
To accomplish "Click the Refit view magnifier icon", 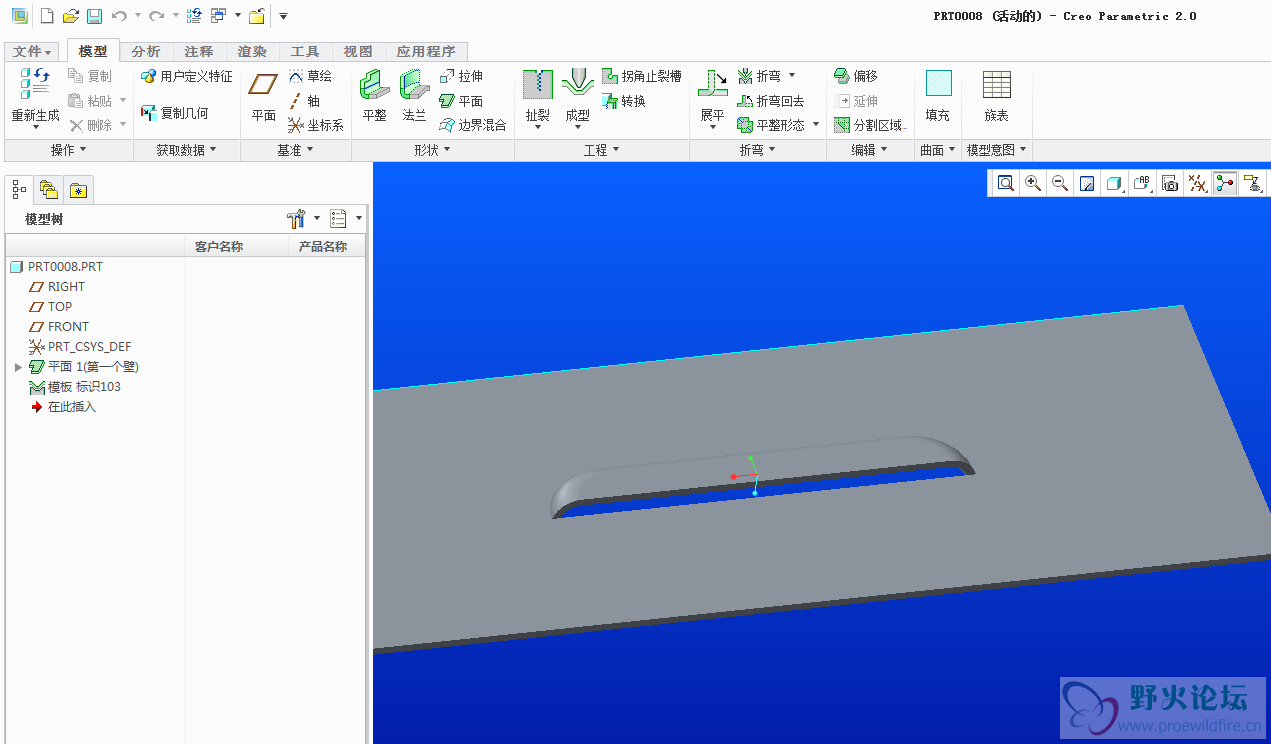I will [x=1006, y=183].
